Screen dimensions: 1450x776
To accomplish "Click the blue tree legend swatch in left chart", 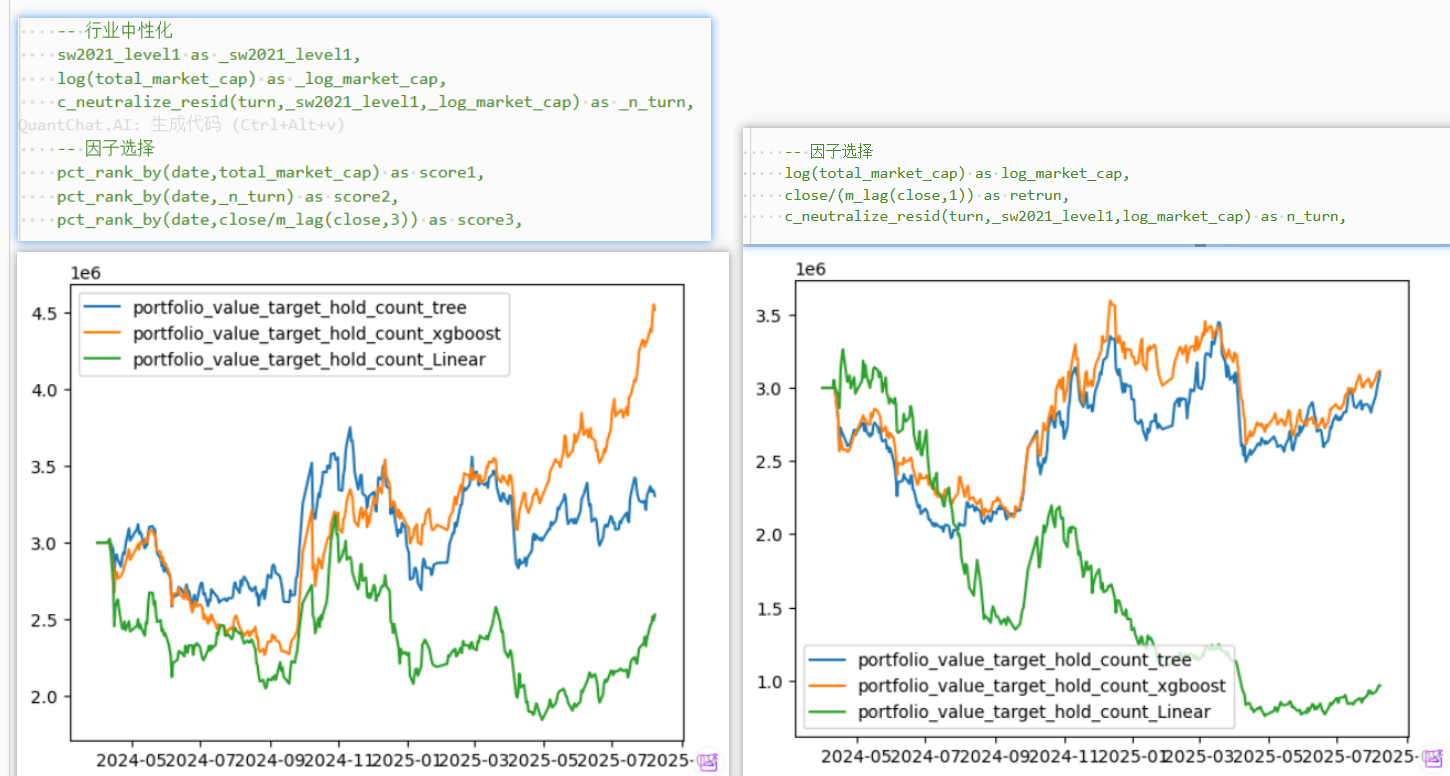I will tap(103, 307).
